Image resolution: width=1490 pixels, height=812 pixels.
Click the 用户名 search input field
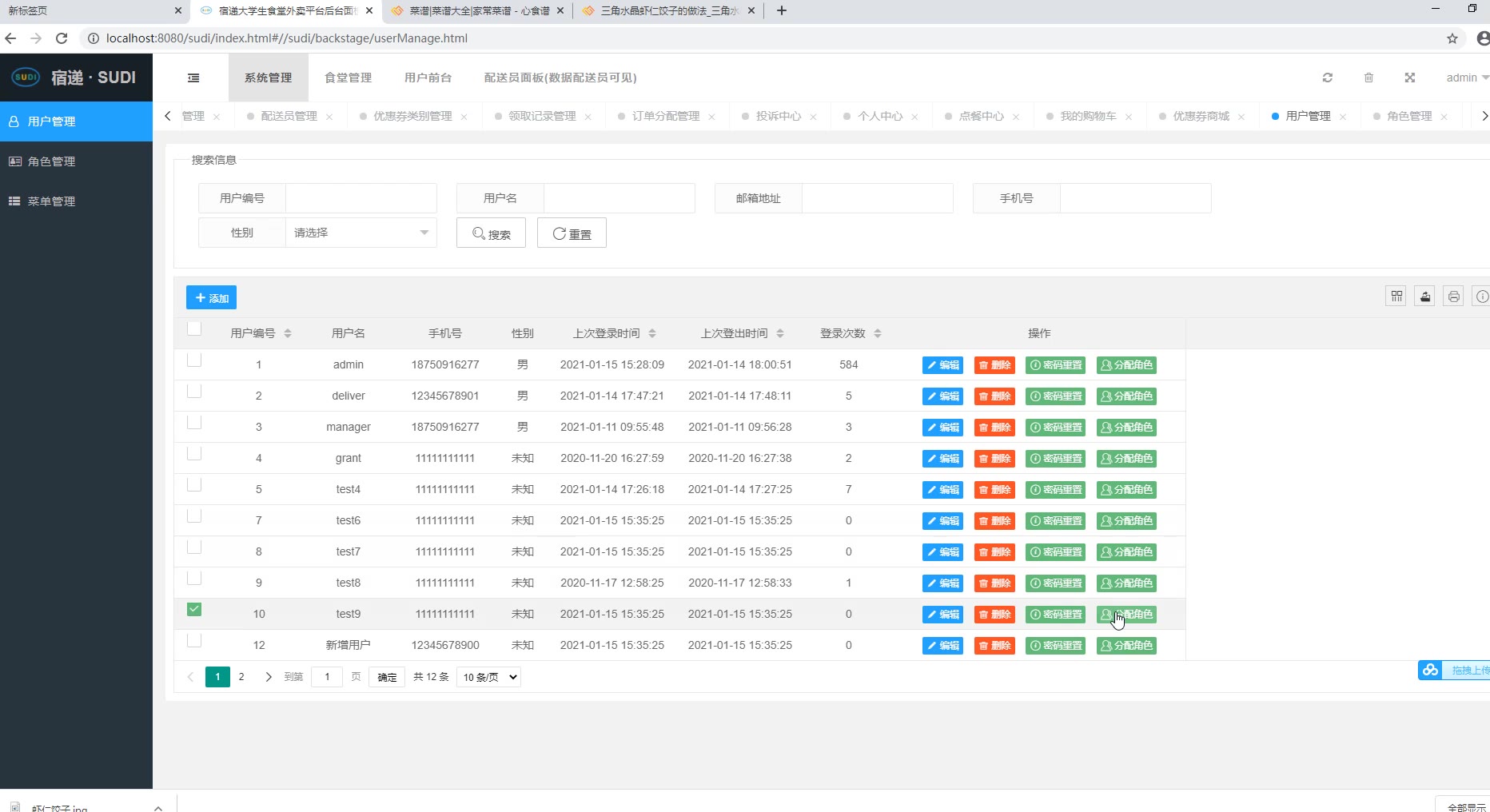click(x=619, y=198)
